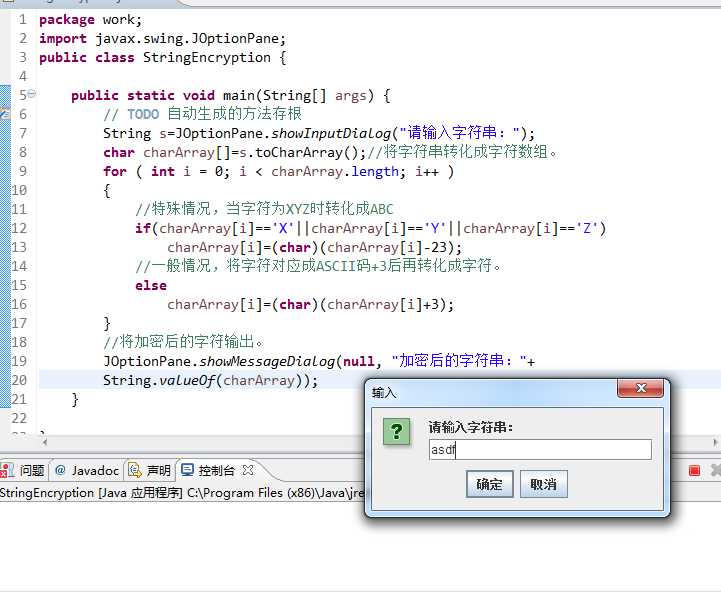This screenshot has width=721, height=592.
Task: Click the red Terminate button in console toolbar
Action: pos(694,470)
